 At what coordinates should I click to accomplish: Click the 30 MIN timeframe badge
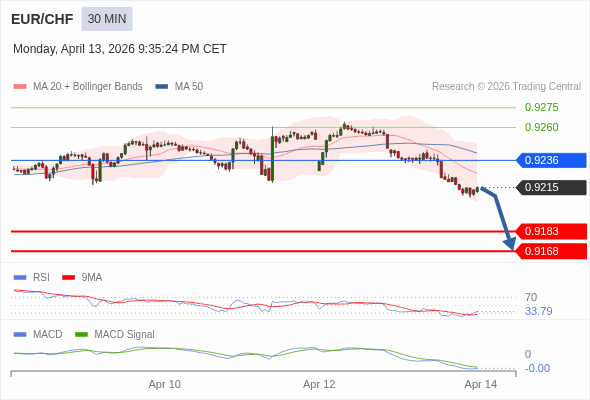[107, 19]
